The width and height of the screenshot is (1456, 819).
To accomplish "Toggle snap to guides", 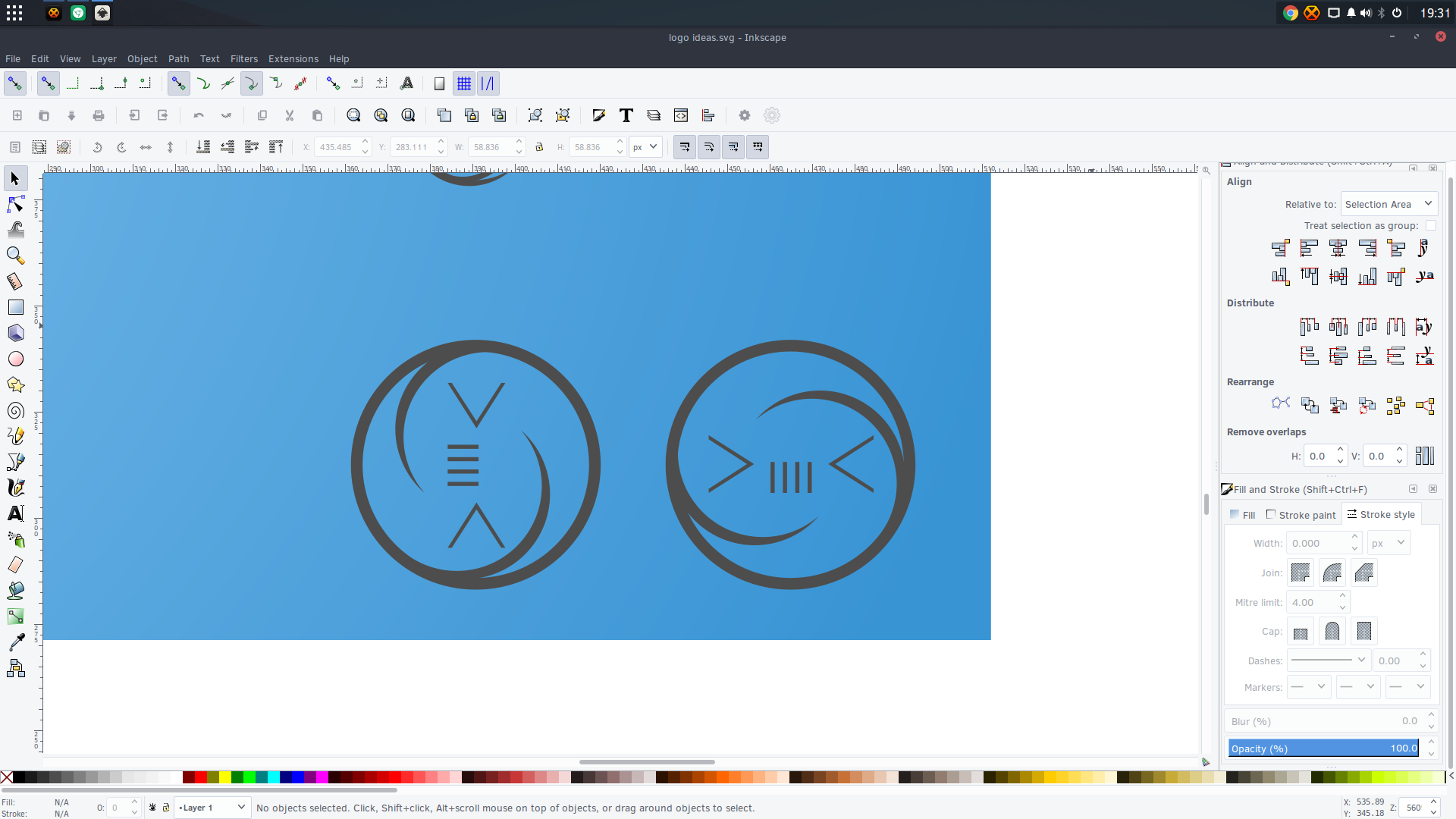I will (488, 83).
